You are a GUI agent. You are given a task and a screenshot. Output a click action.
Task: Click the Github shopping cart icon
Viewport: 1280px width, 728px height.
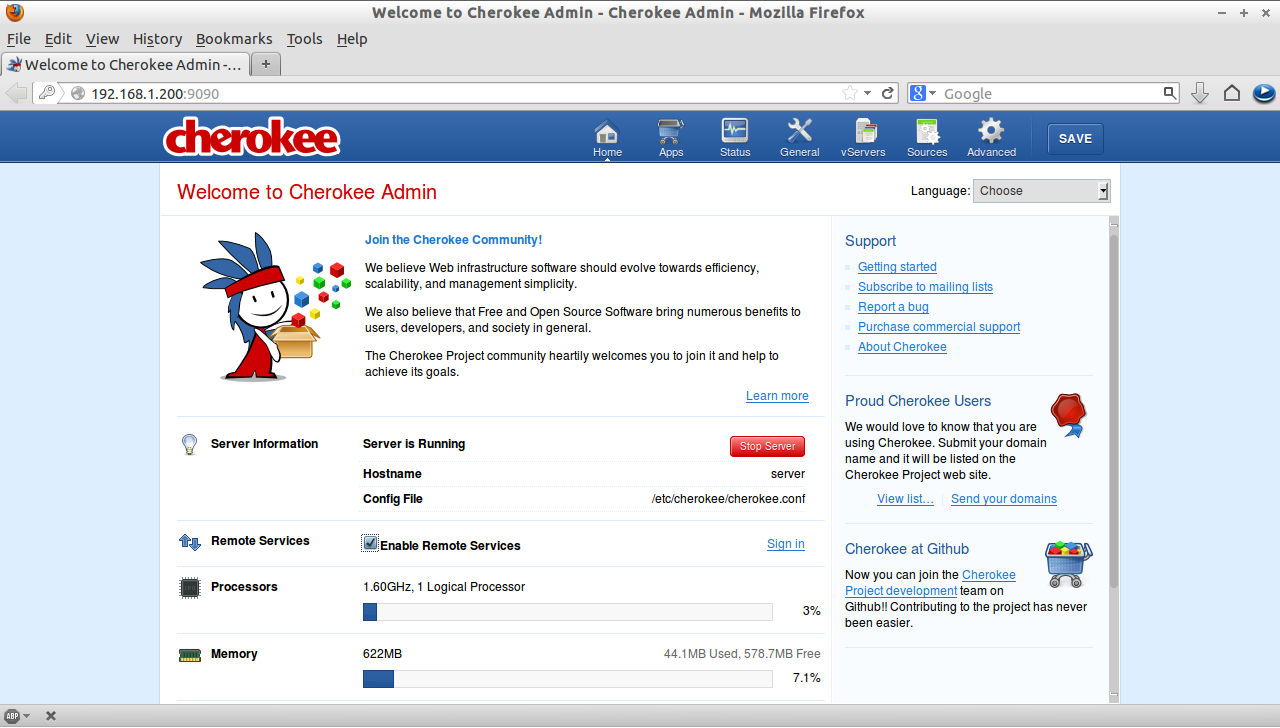[1069, 565]
